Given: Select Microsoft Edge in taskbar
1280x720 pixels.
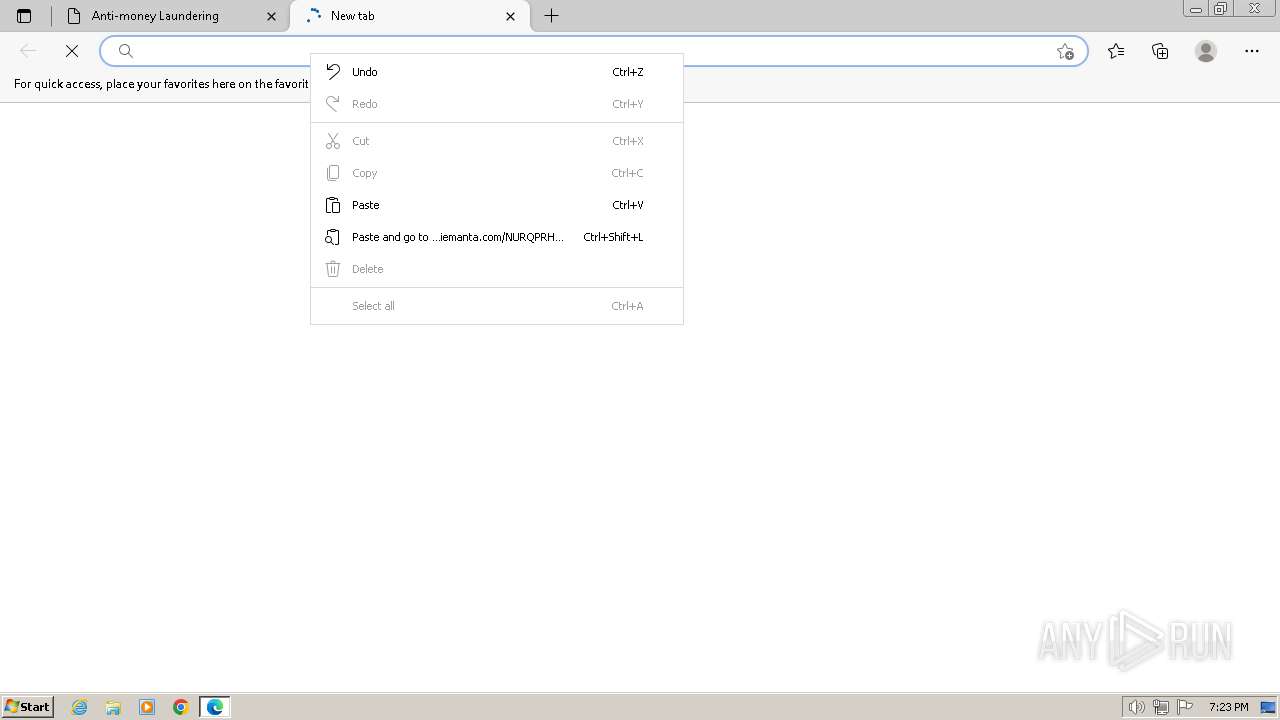Looking at the screenshot, I should click(215, 707).
